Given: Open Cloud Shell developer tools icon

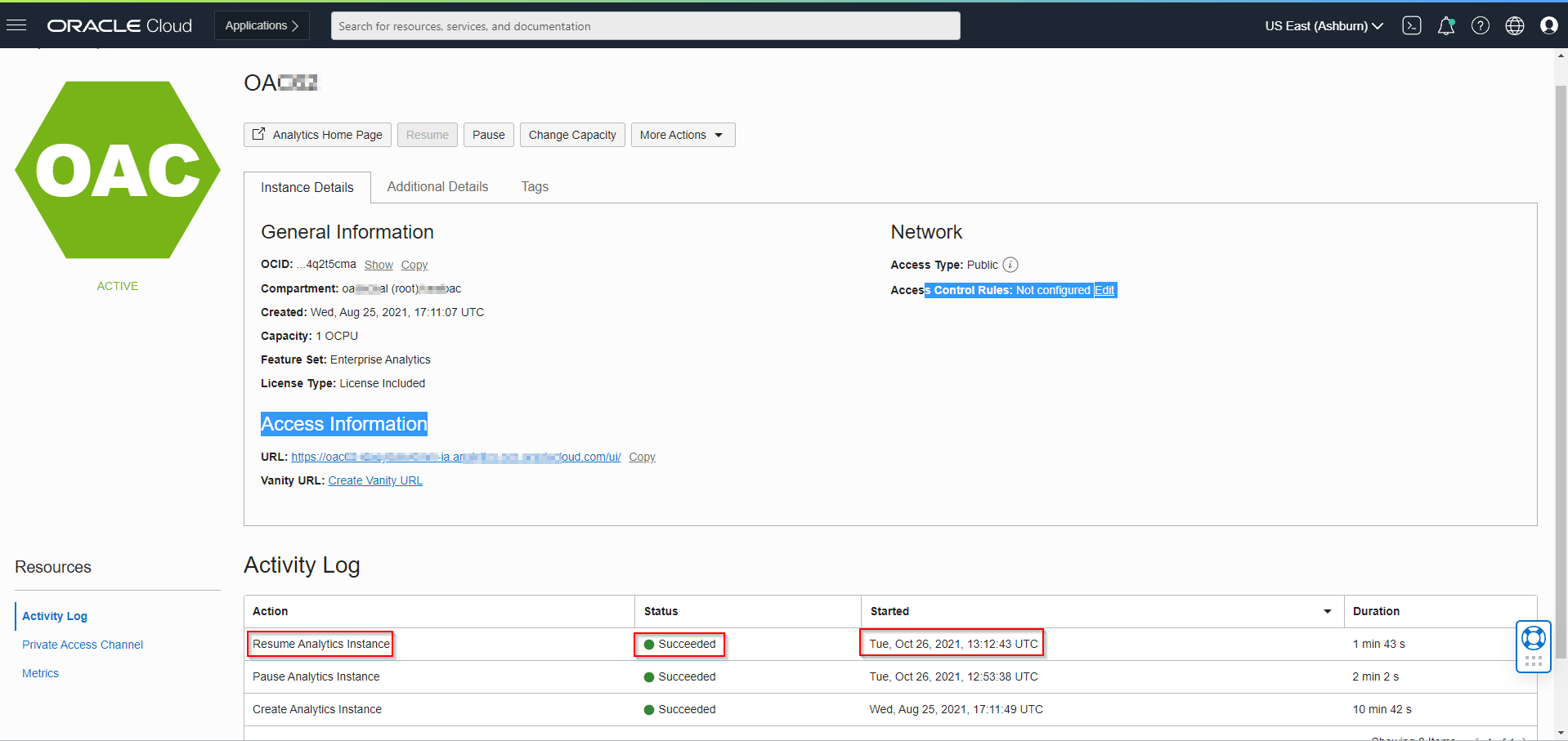Looking at the screenshot, I should point(1412,26).
